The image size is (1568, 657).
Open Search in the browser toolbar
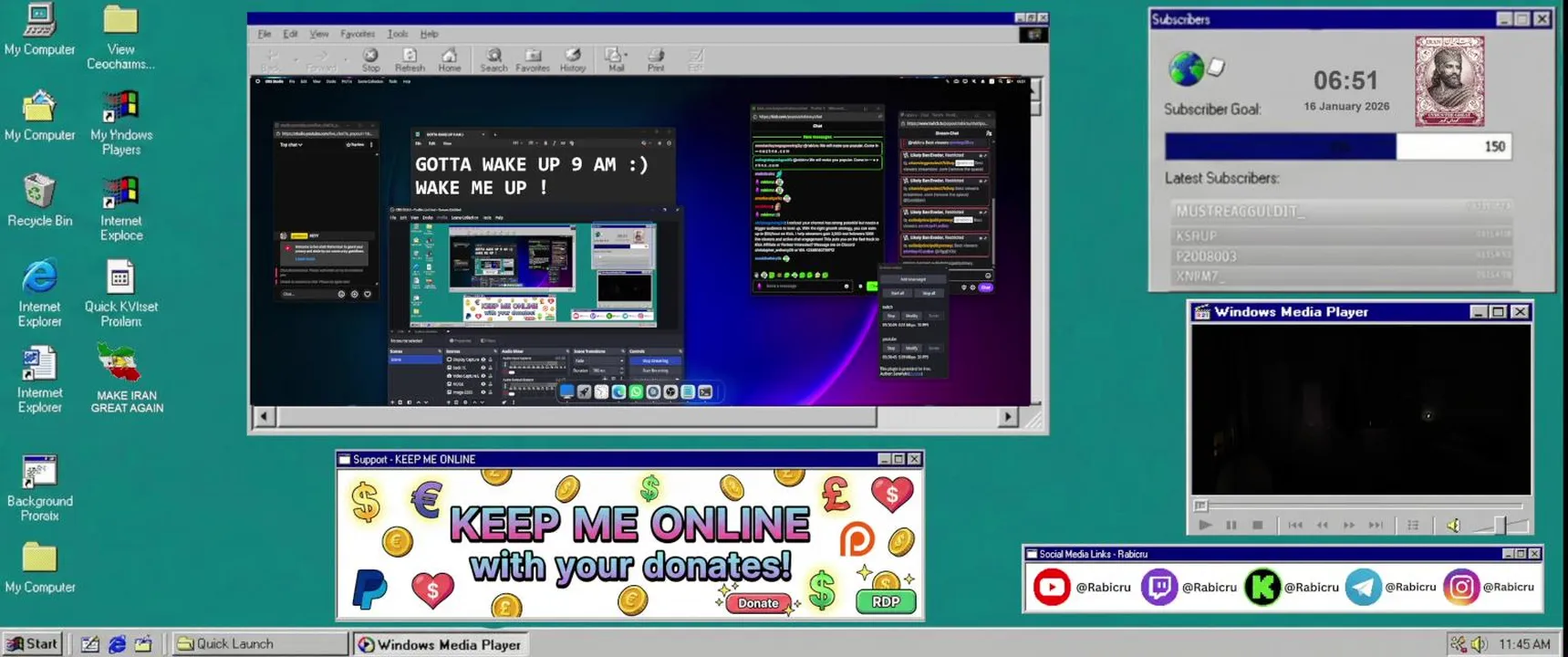[493, 60]
